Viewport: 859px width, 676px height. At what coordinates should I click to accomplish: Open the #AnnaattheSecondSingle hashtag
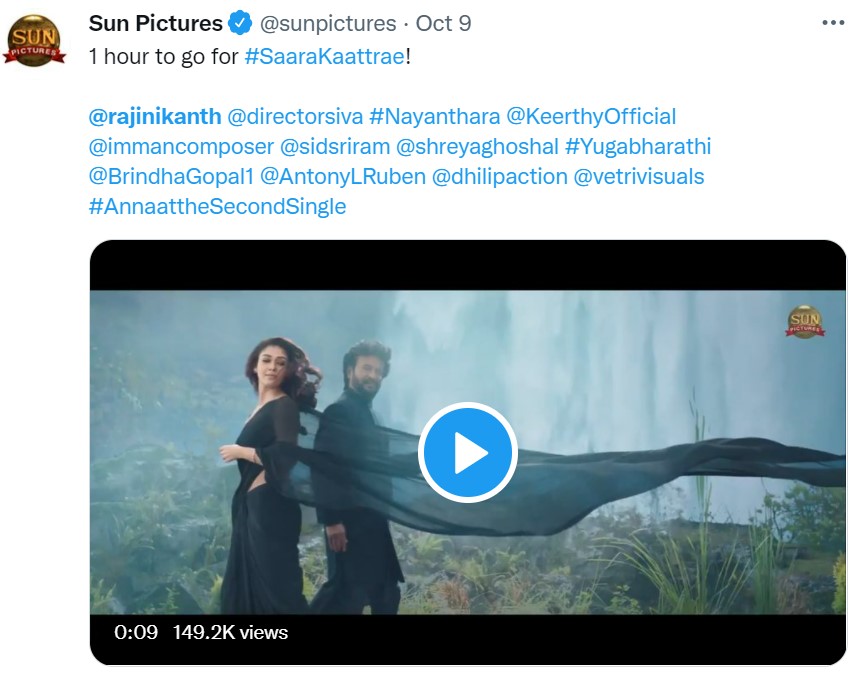pyautogui.click(x=217, y=206)
